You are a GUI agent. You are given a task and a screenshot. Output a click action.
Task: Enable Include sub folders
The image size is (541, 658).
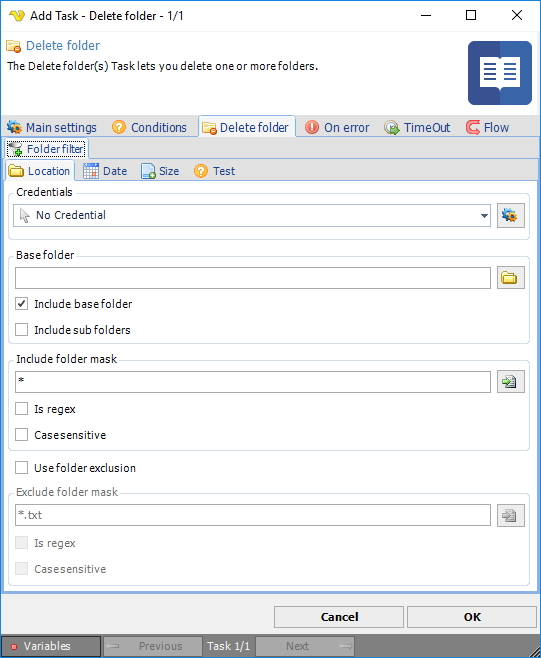pos(22,330)
